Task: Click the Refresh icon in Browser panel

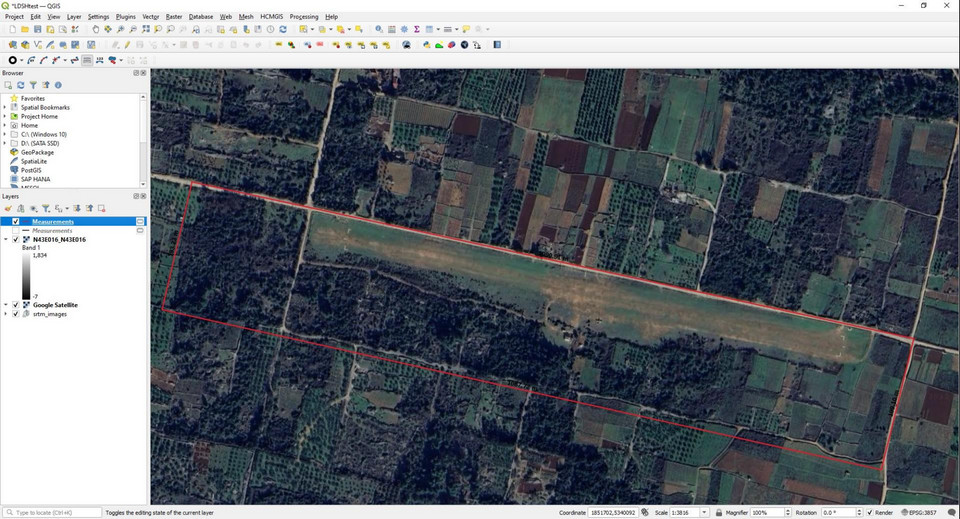Action: [x=21, y=85]
